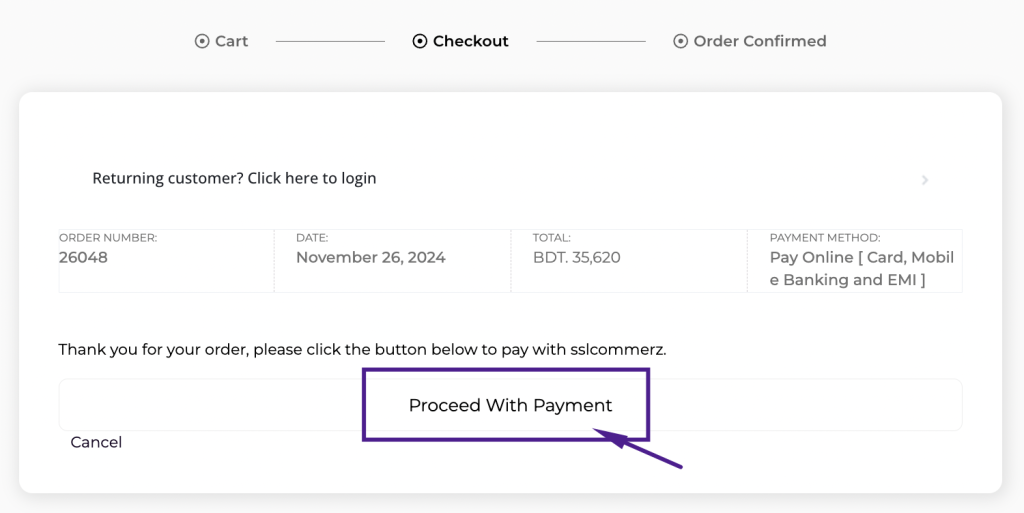Click the date November 26, 2024
Viewport: 1024px width, 513px height.
371,257
